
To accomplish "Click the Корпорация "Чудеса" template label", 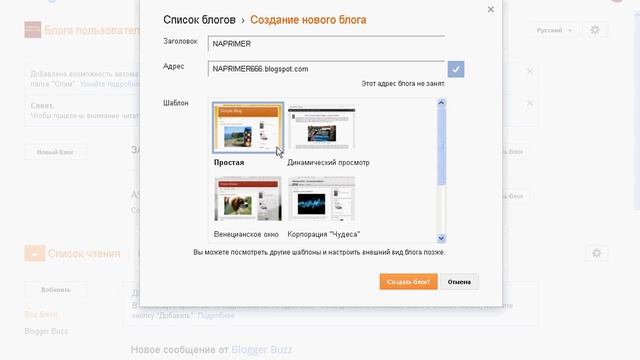I will pyautogui.click(x=324, y=234).
